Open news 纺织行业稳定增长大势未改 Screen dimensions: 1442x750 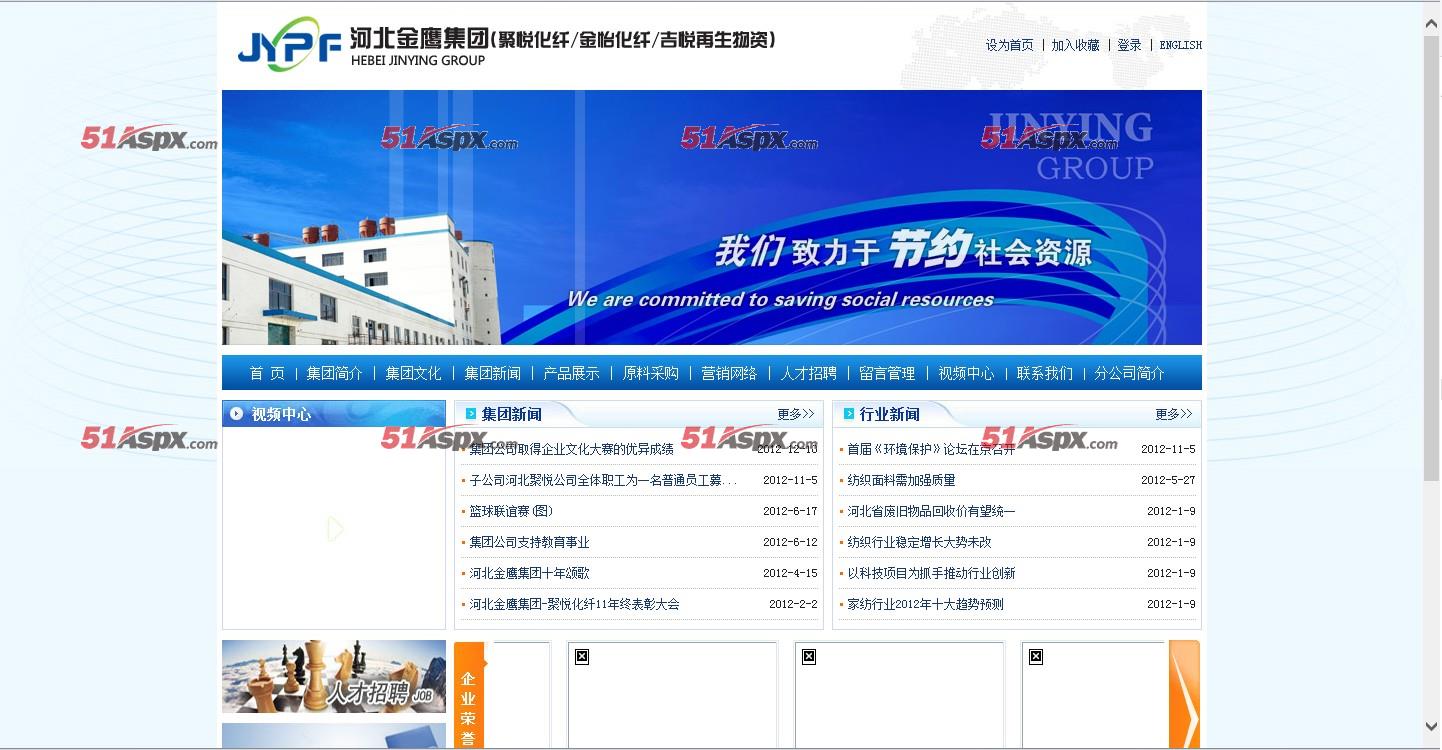click(x=919, y=542)
